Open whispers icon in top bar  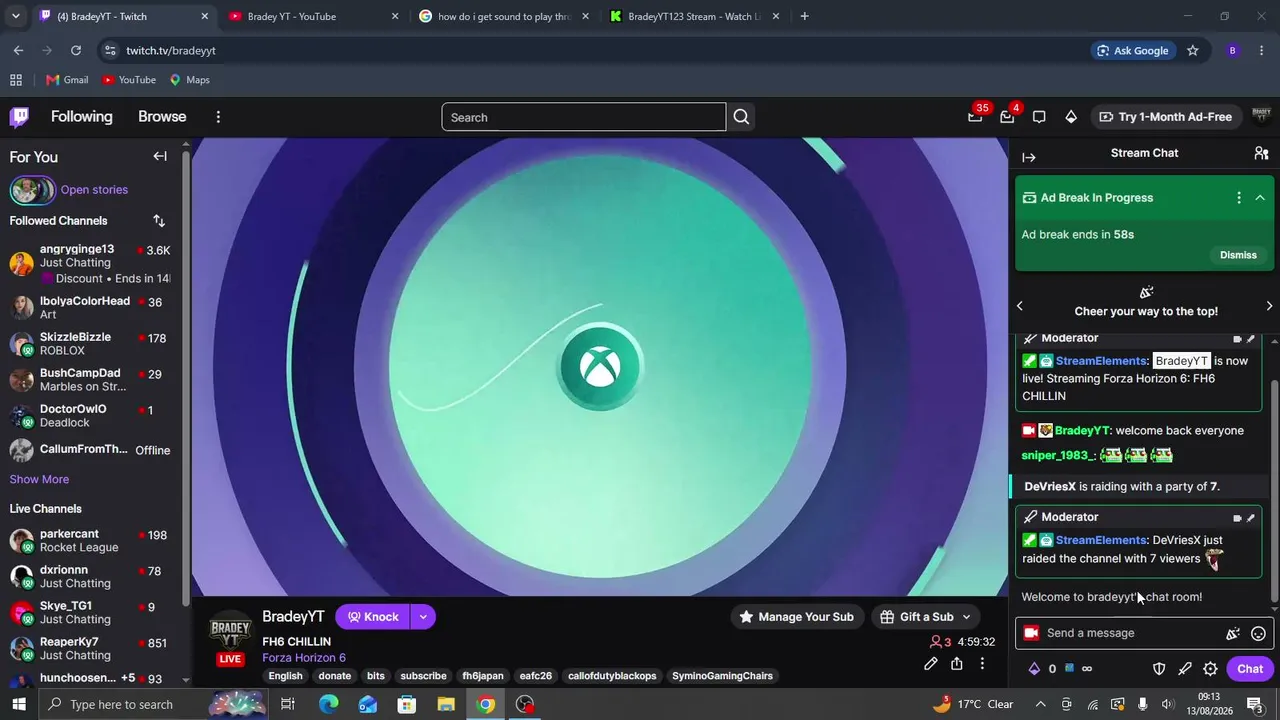pos(1039,117)
